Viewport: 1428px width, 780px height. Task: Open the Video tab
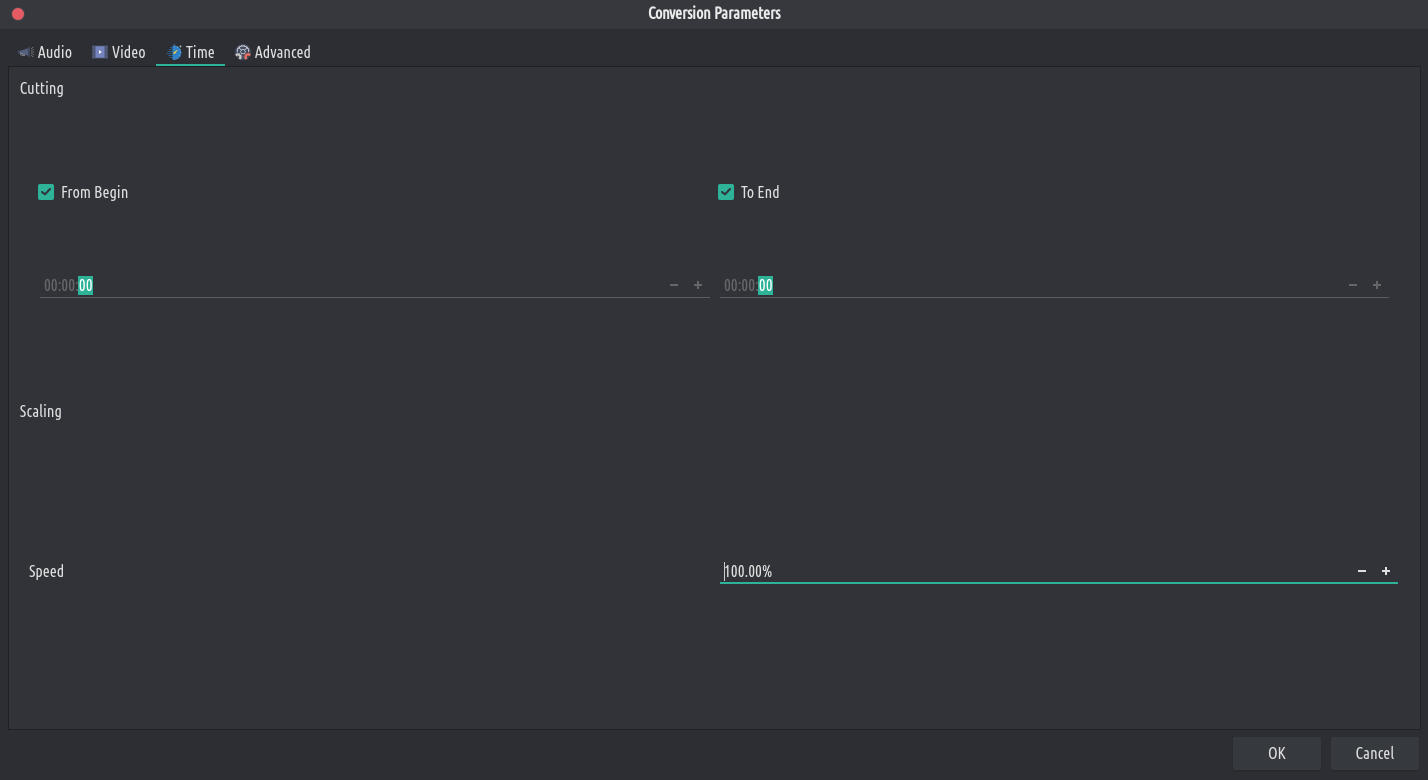[119, 52]
